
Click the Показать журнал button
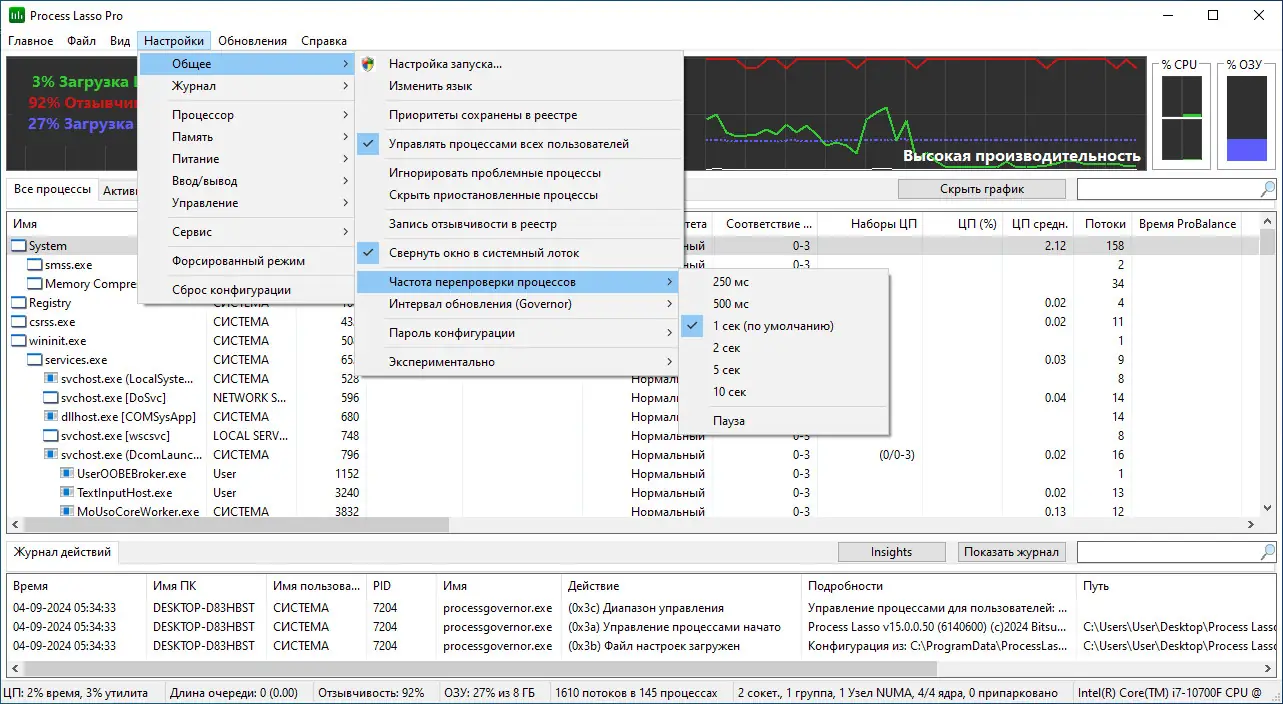pos(1012,552)
